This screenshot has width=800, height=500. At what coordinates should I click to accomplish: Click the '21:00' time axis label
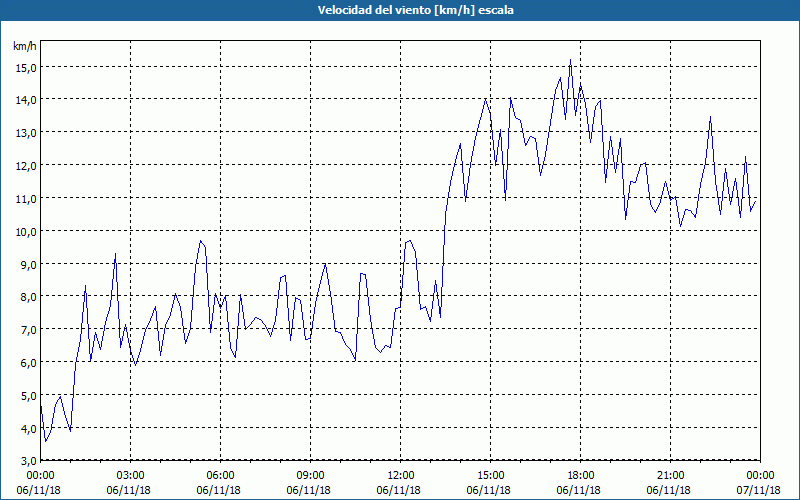[x=670, y=476]
